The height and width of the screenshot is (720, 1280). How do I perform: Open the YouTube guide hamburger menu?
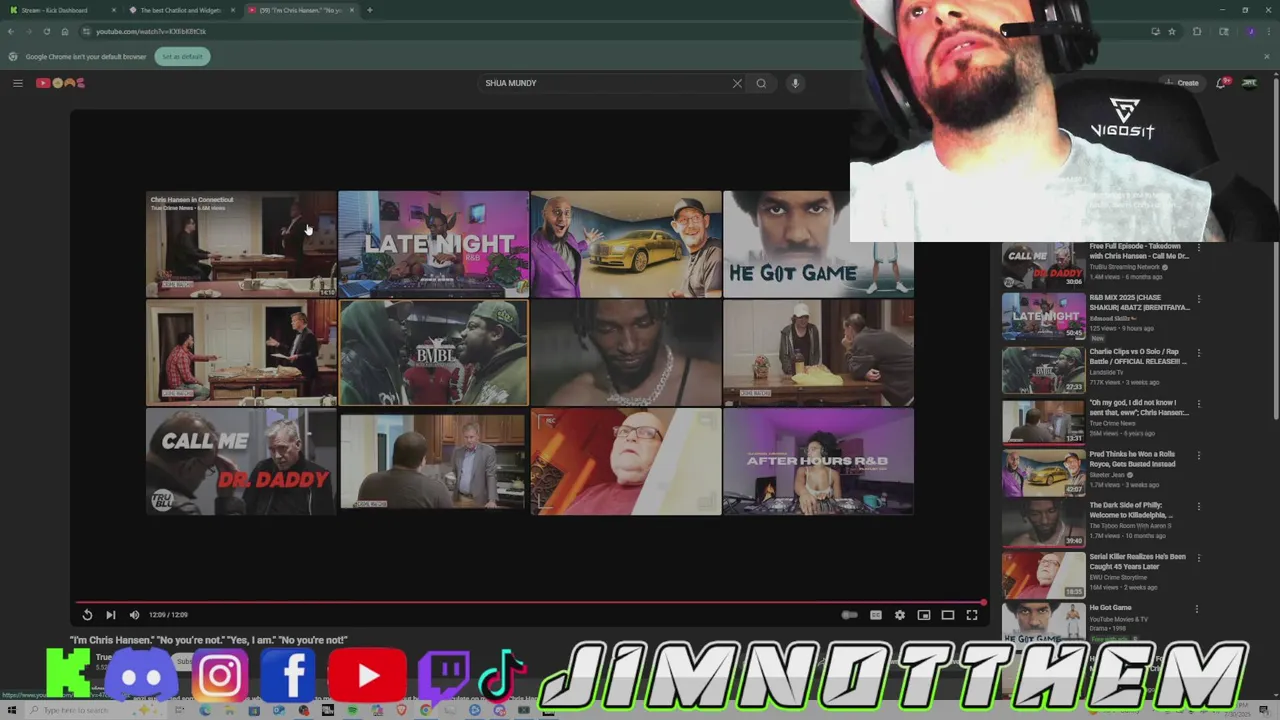(17, 83)
